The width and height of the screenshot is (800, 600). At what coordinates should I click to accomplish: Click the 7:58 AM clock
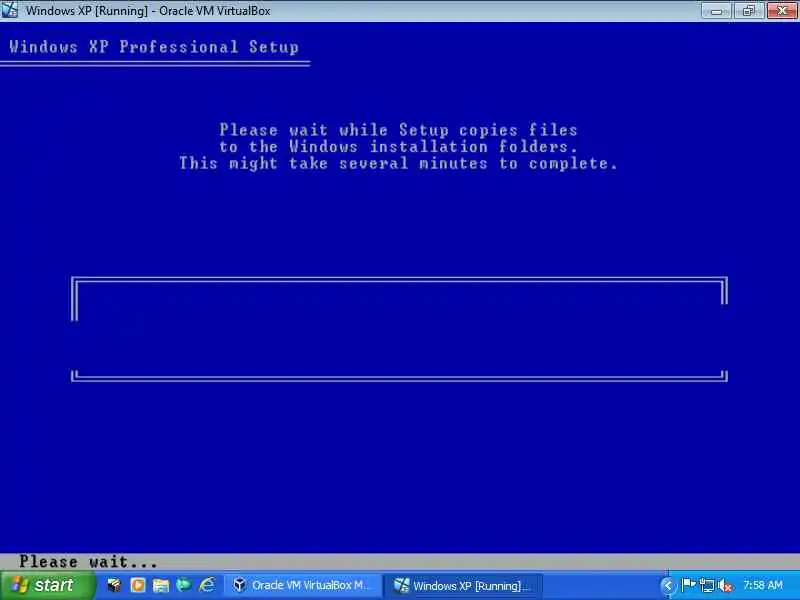[763, 585]
